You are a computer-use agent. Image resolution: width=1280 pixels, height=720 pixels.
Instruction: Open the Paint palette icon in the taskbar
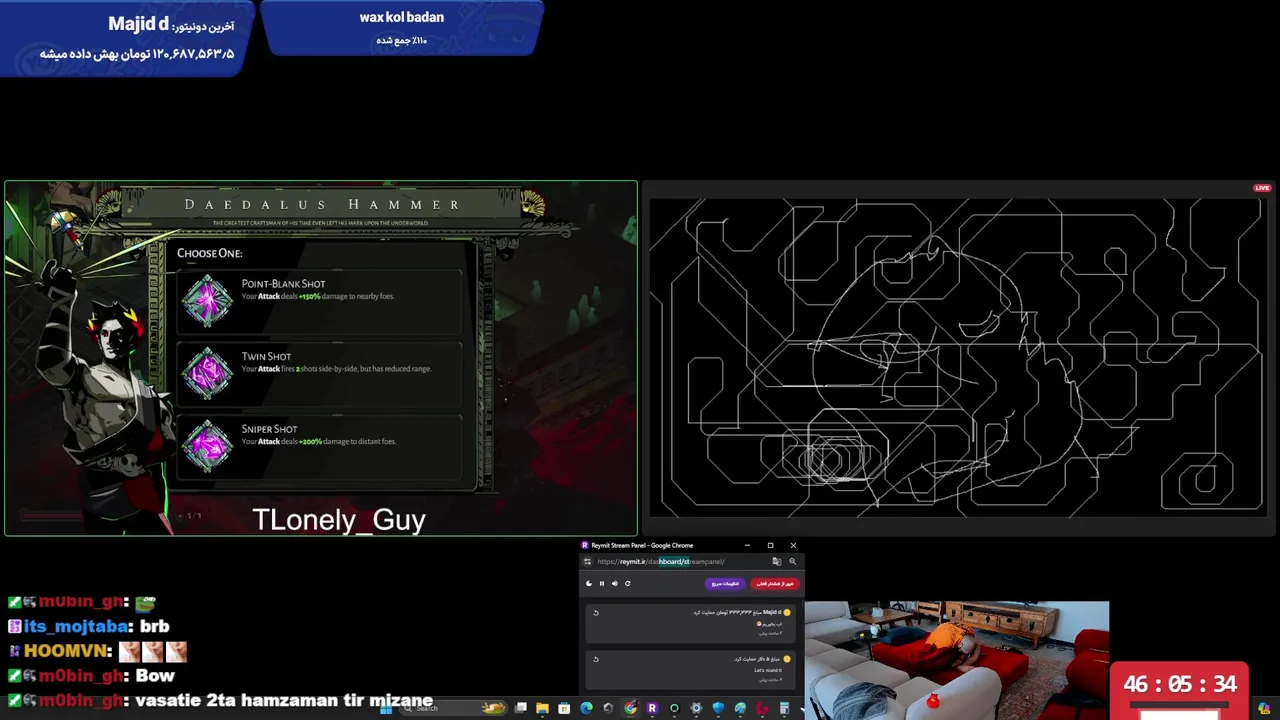click(x=740, y=708)
